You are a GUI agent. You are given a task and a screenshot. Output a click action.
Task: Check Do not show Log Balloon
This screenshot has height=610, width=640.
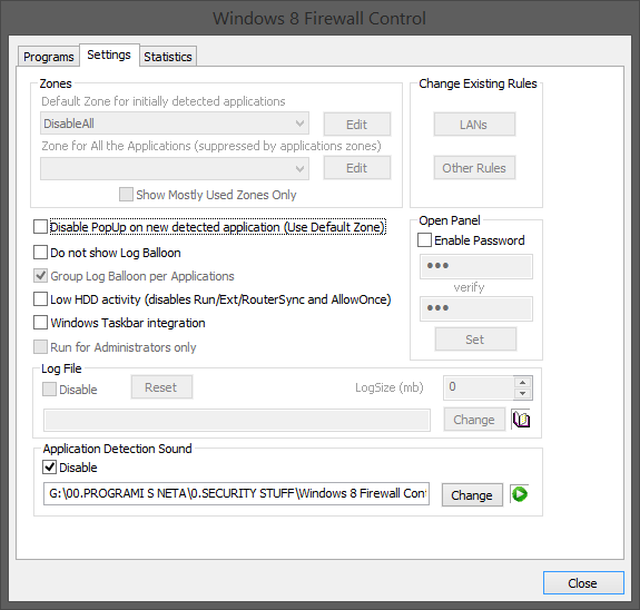[x=41, y=253]
